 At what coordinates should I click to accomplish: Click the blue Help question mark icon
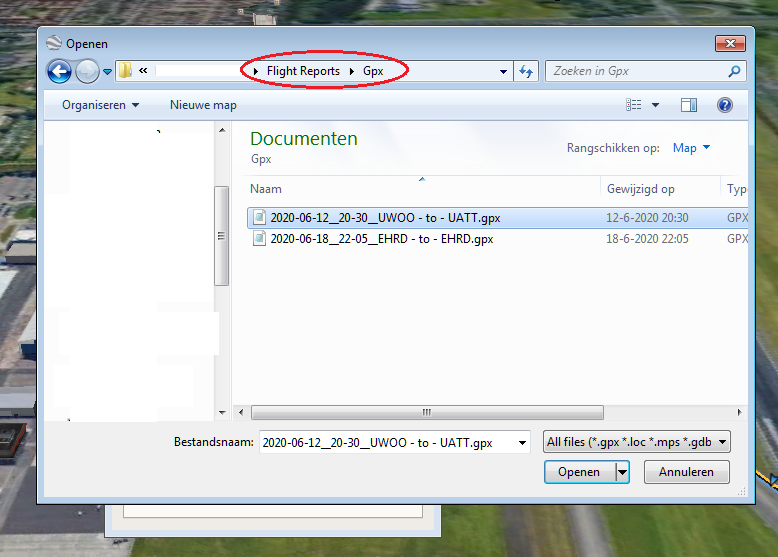tap(725, 105)
